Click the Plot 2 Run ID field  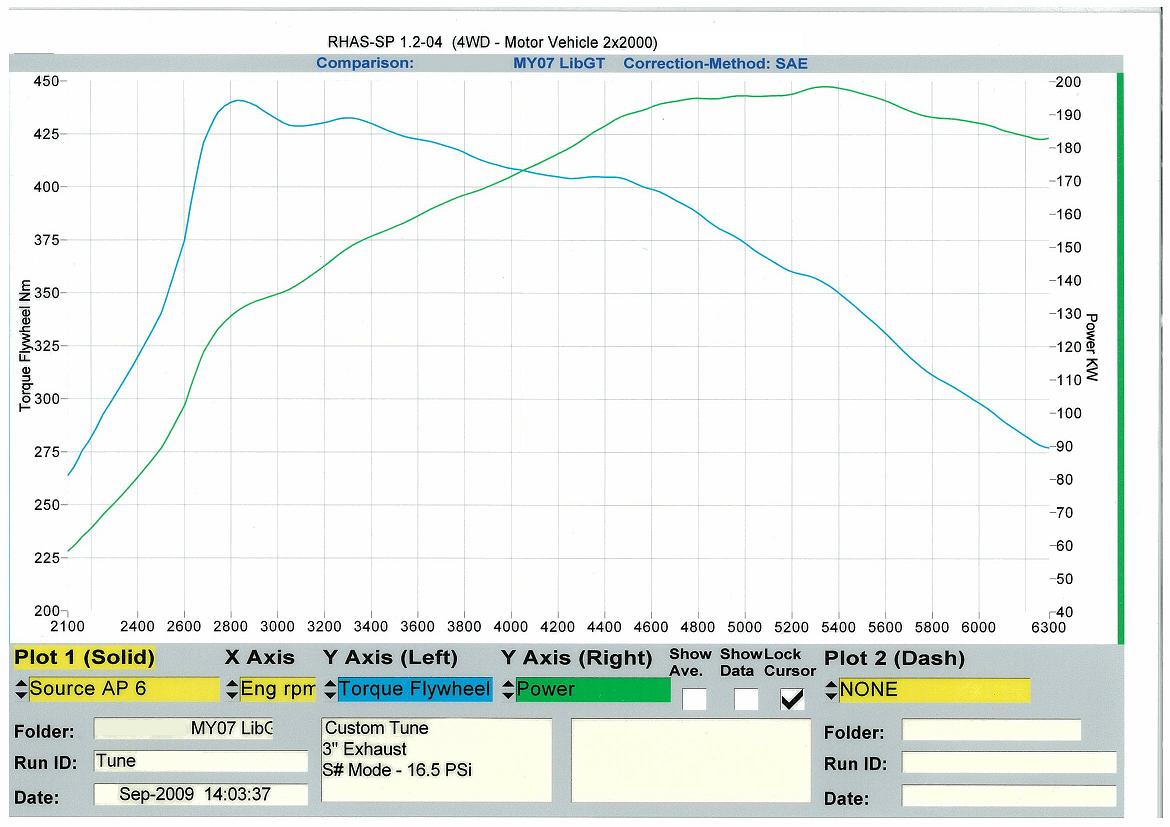1010,763
